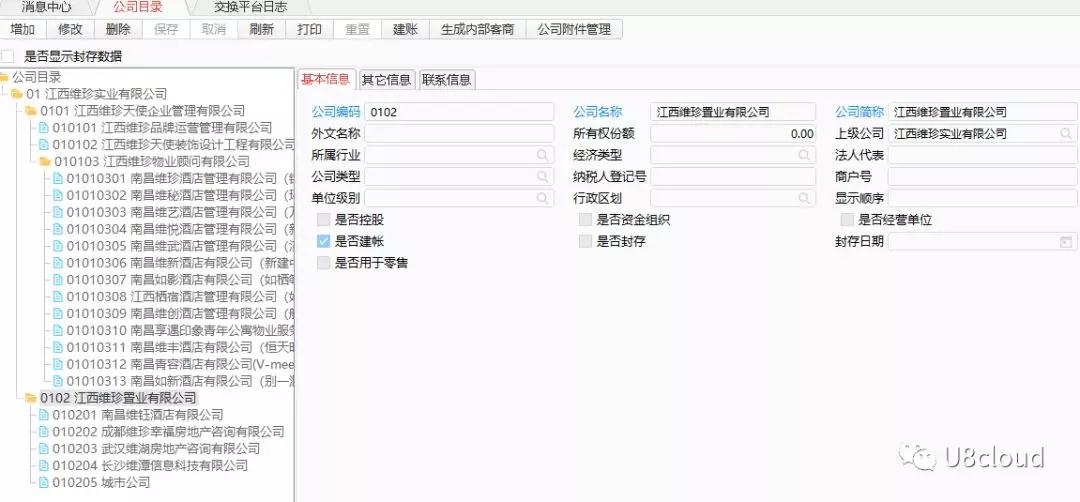Click 纳税人登记号 input field

tap(733, 176)
